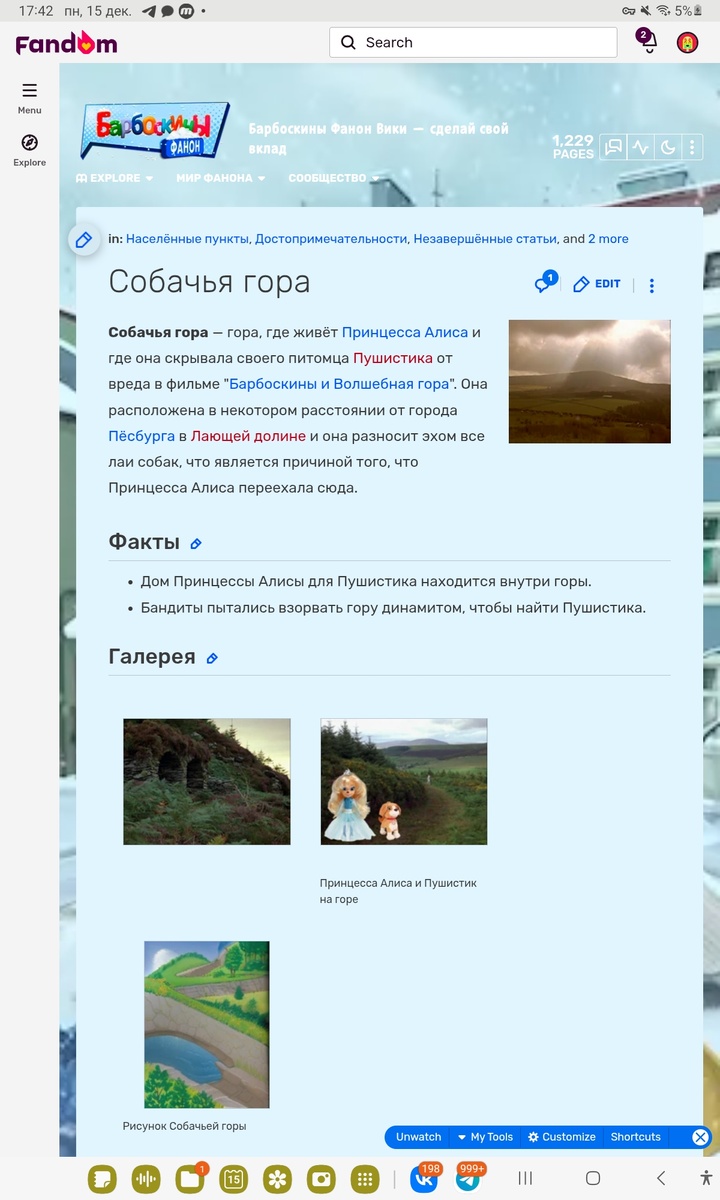Open the Telegram app with 999+ badge
This screenshot has height=1200, width=720.
coord(468,1179)
